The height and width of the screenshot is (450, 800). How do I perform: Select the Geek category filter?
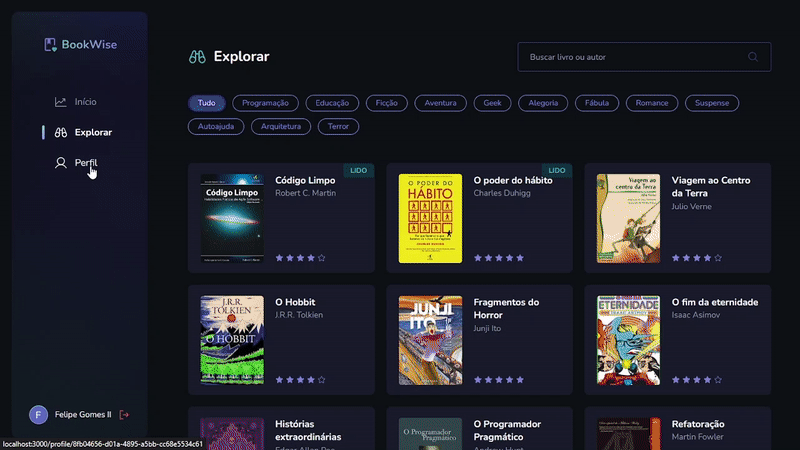click(492, 103)
